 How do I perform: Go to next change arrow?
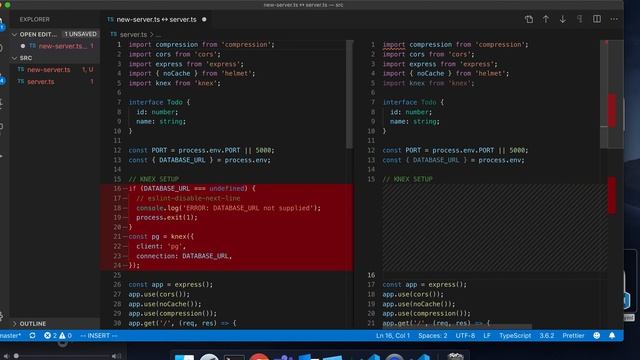coord(563,19)
